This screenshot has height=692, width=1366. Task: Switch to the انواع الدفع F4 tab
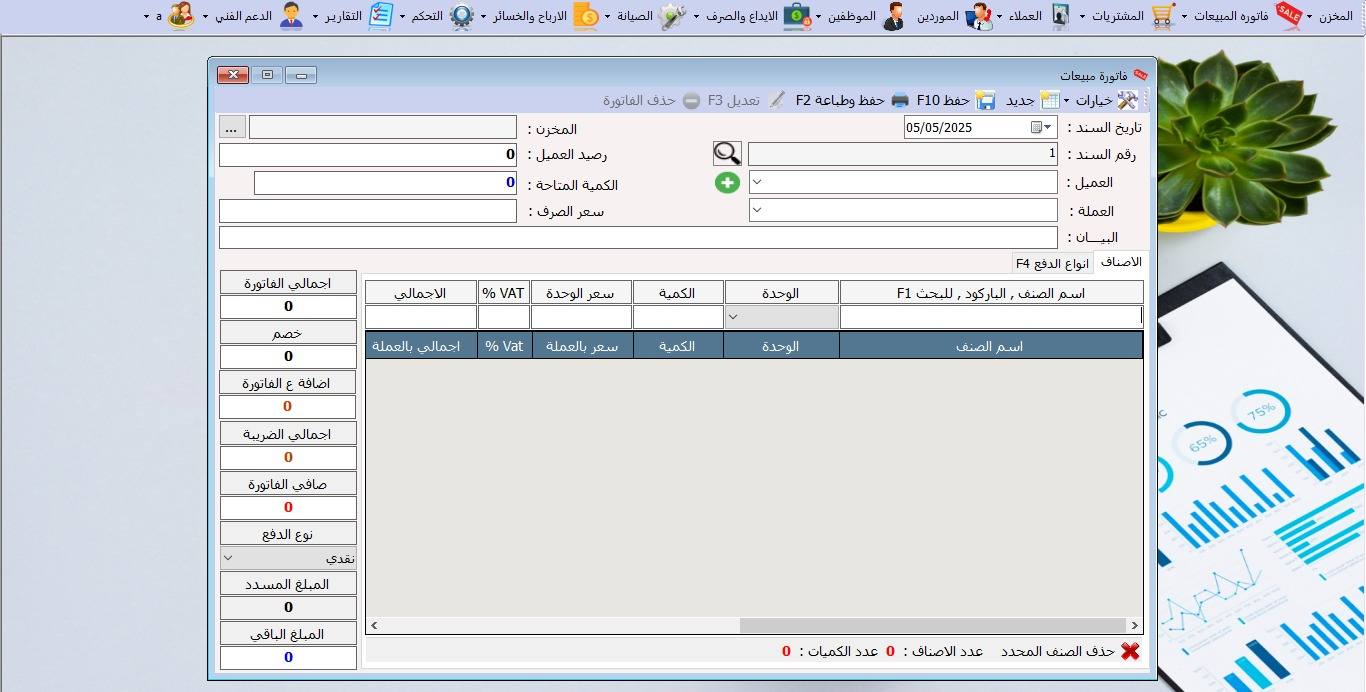(1051, 263)
